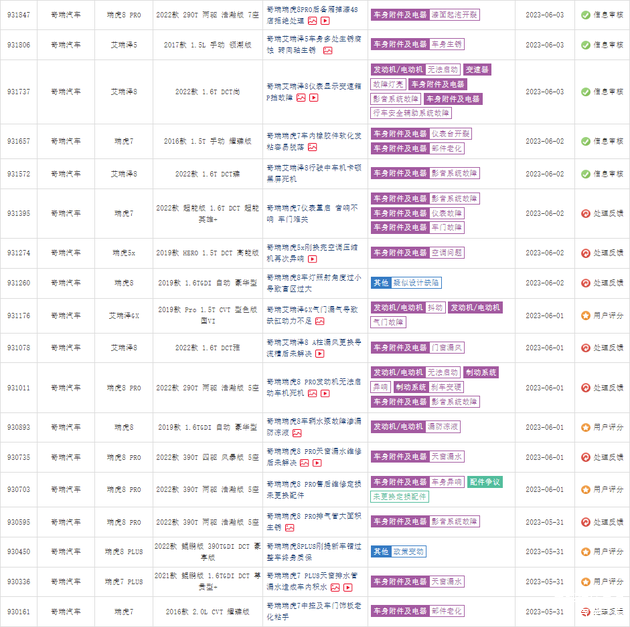Image resolution: width=630 pixels, height=627 pixels.
Task: Click 空调问题 tag in row 931274
Action: coord(448,253)
